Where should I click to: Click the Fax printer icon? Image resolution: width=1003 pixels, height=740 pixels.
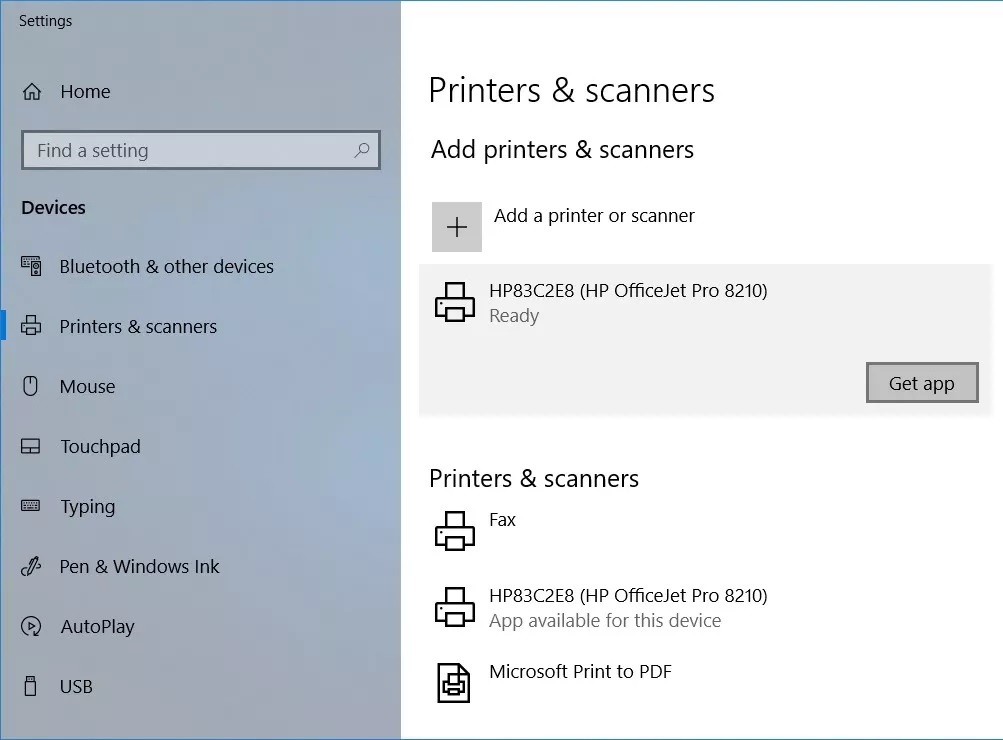pos(455,530)
